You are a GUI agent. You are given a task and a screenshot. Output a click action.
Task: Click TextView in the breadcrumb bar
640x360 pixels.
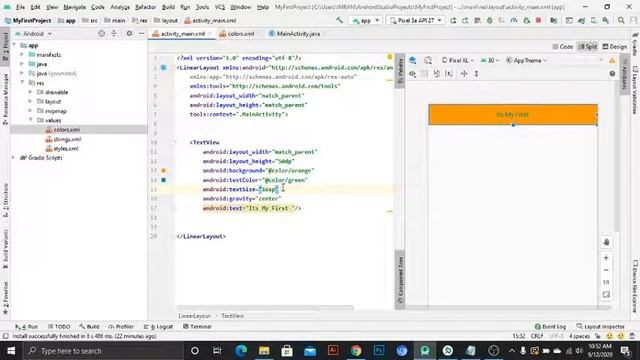click(232, 316)
